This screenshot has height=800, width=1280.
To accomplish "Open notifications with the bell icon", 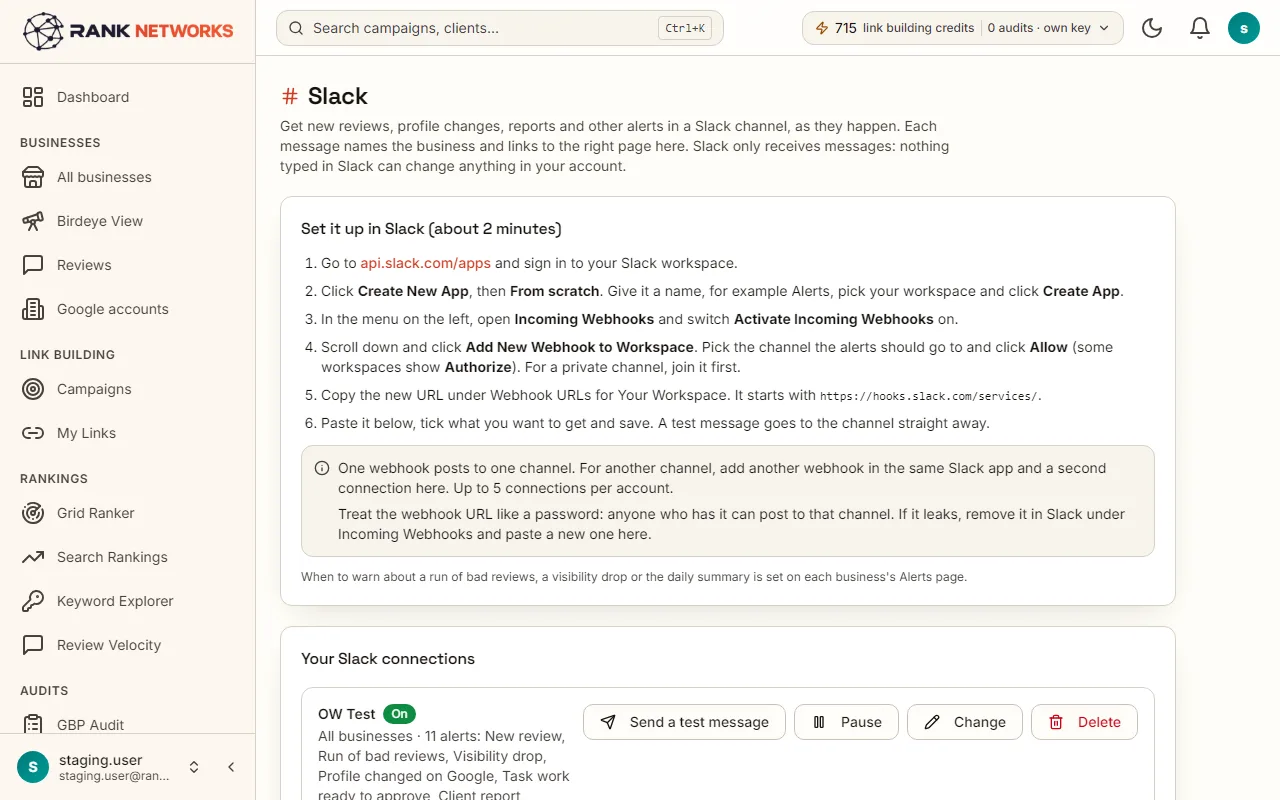I will [x=1200, y=28].
